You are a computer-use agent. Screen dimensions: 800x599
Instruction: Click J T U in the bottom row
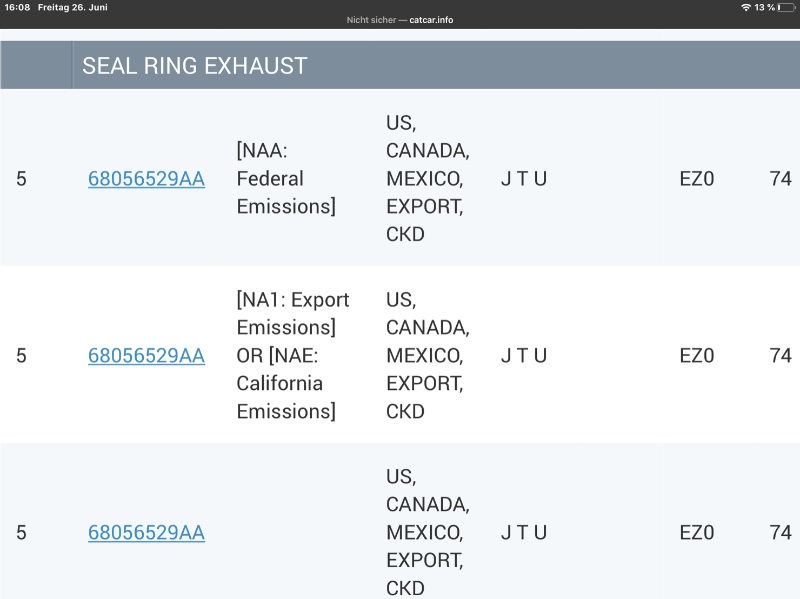pyautogui.click(x=524, y=533)
